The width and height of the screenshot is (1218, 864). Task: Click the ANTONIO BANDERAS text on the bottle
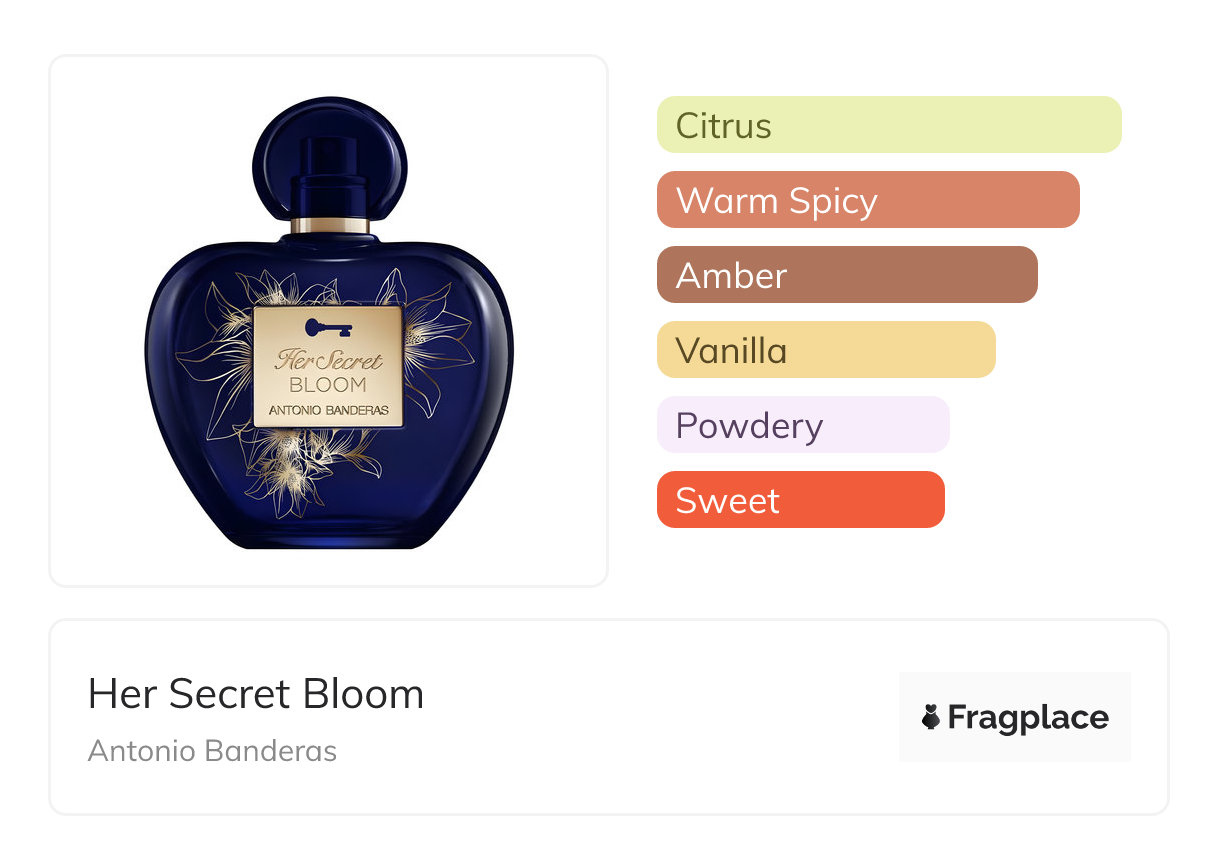click(328, 411)
